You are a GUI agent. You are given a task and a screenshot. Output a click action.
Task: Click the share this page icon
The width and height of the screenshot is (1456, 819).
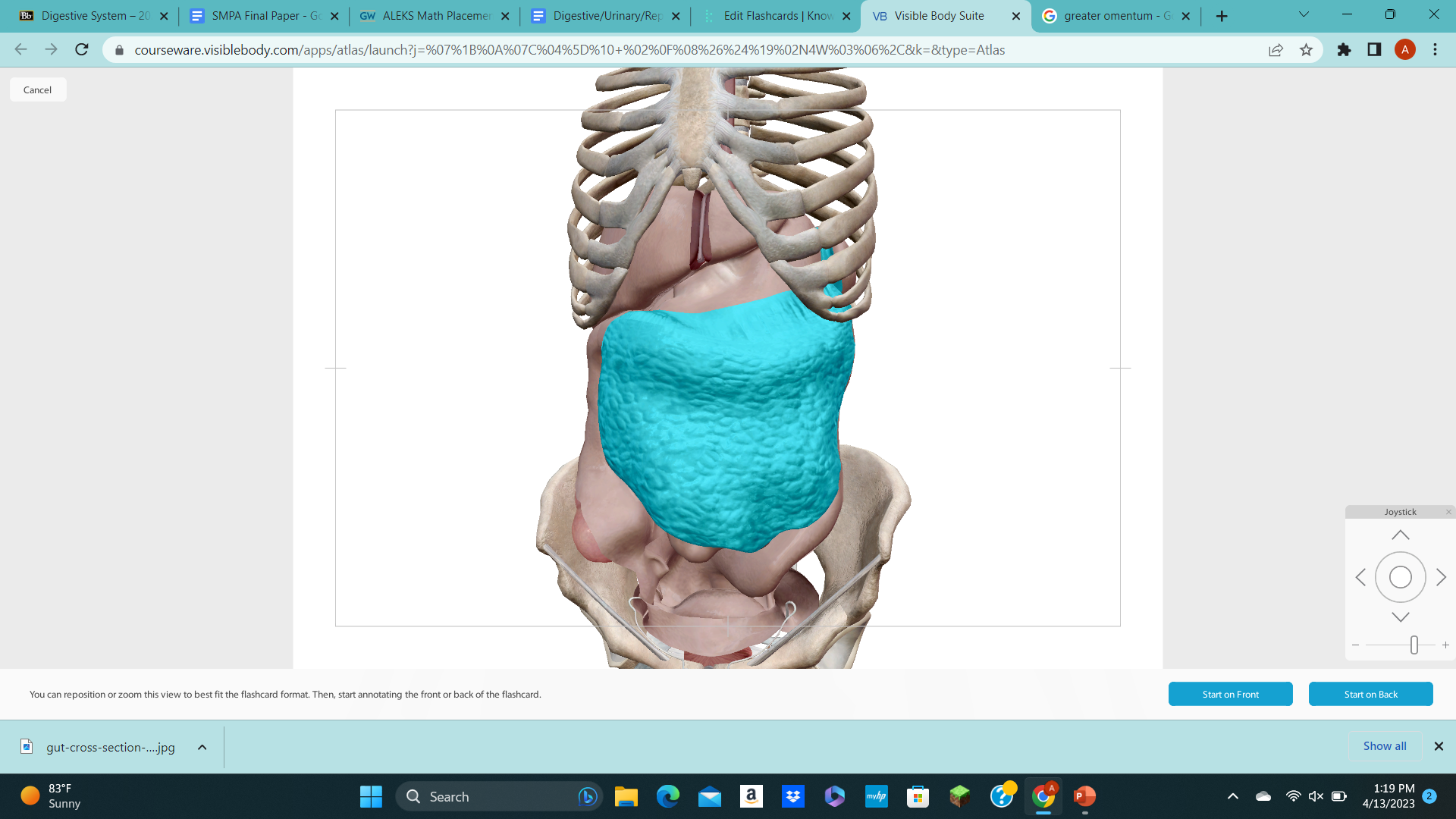[x=1276, y=50]
